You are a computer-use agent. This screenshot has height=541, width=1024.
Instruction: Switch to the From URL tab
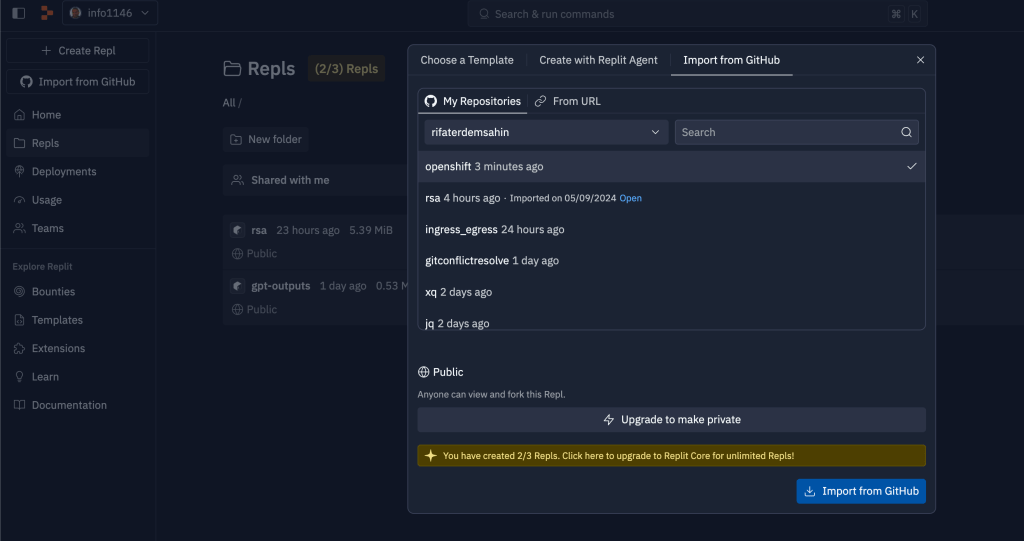(x=568, y=101)
